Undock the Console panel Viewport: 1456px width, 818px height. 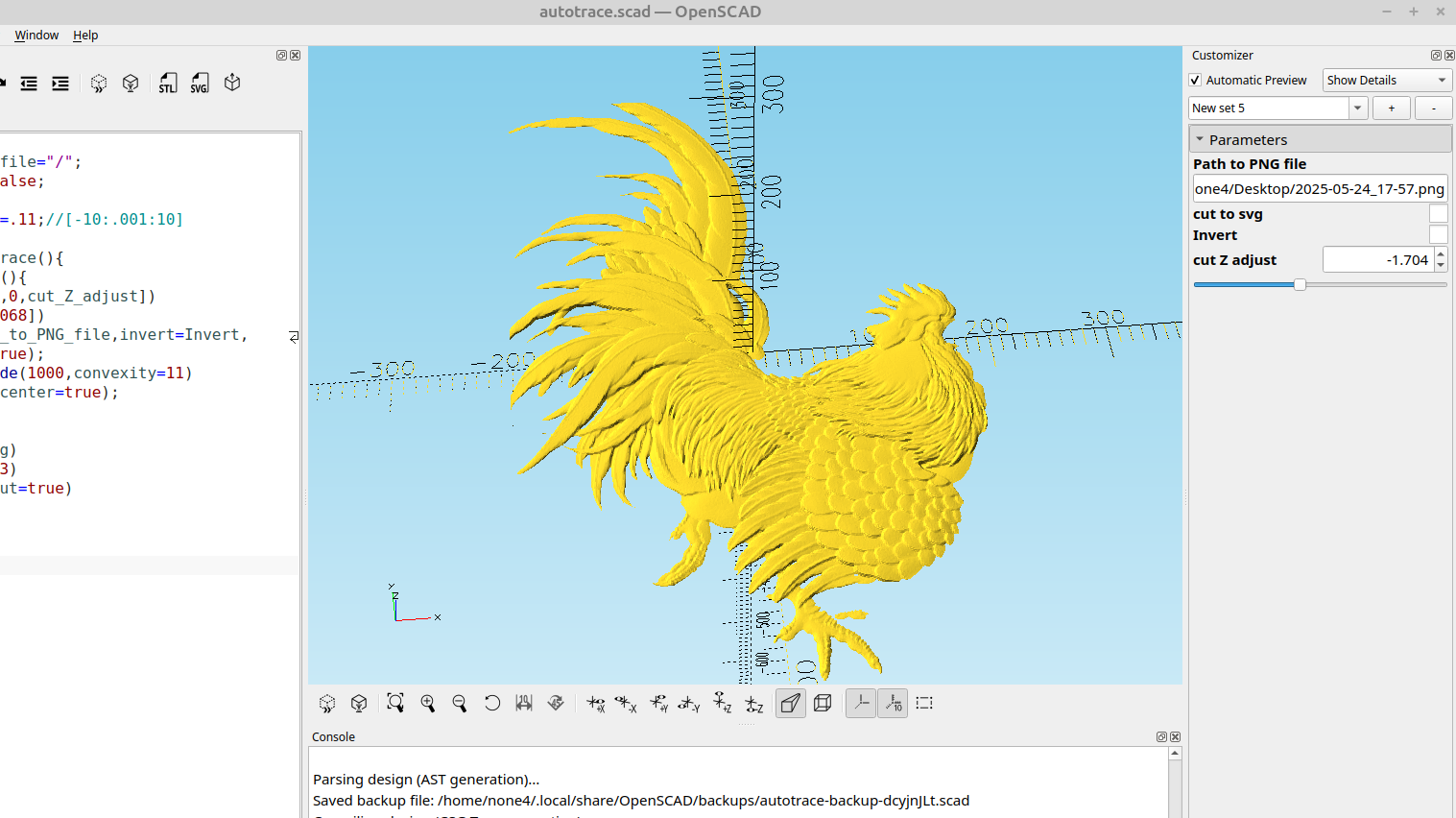tap(1161, 736)
